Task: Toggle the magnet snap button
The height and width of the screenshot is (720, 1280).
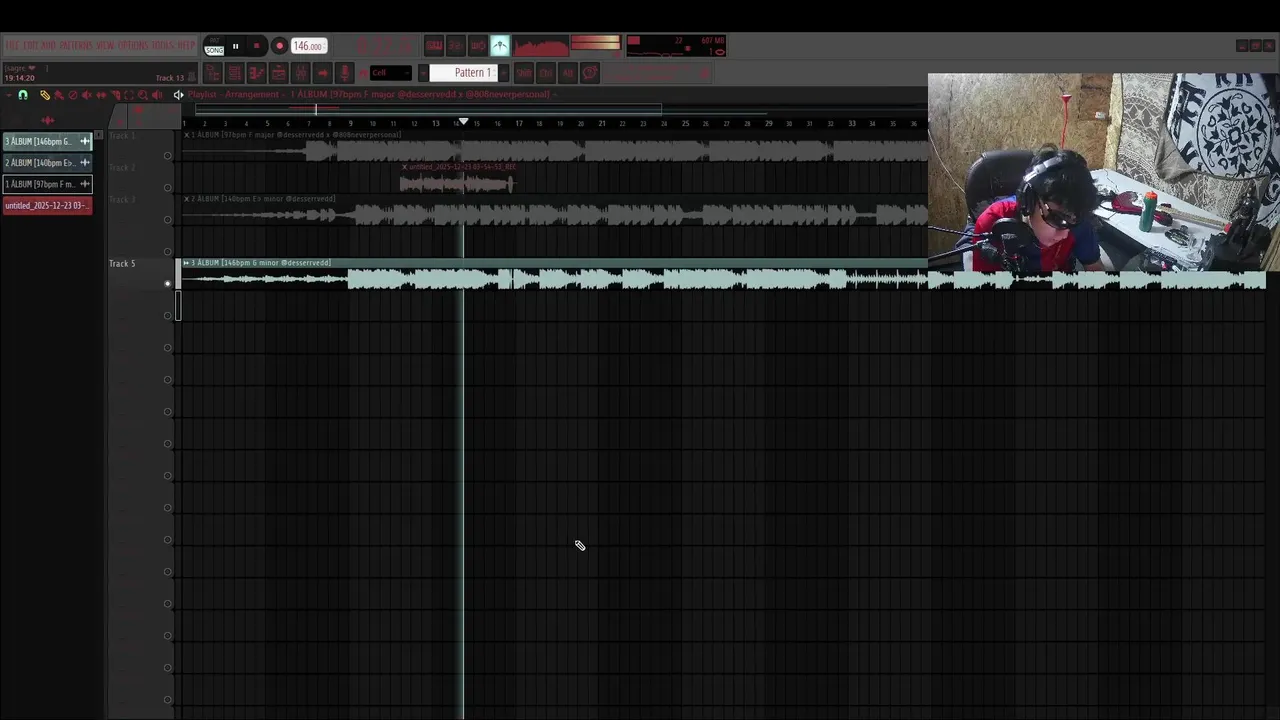Action: tap(23, 95)
